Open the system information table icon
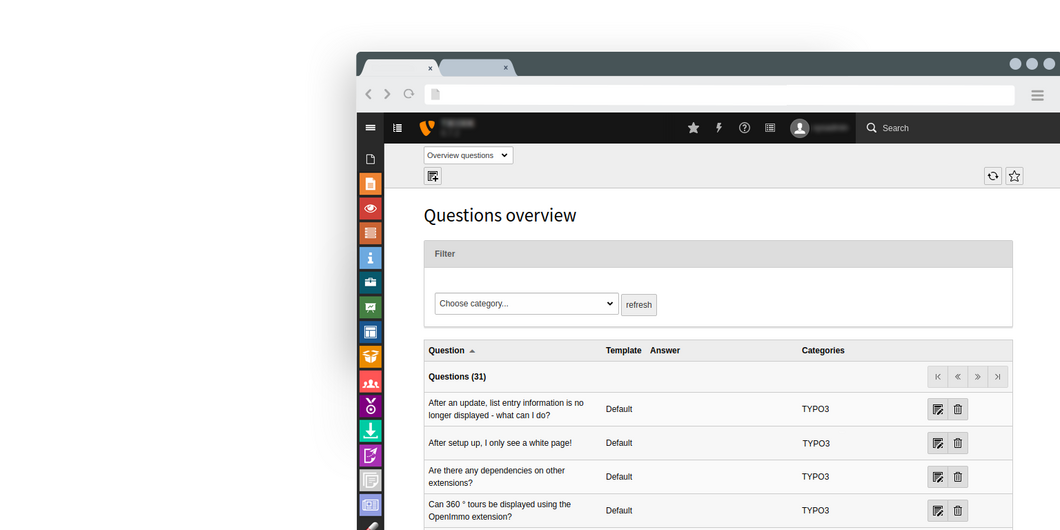 click(770, 128)
